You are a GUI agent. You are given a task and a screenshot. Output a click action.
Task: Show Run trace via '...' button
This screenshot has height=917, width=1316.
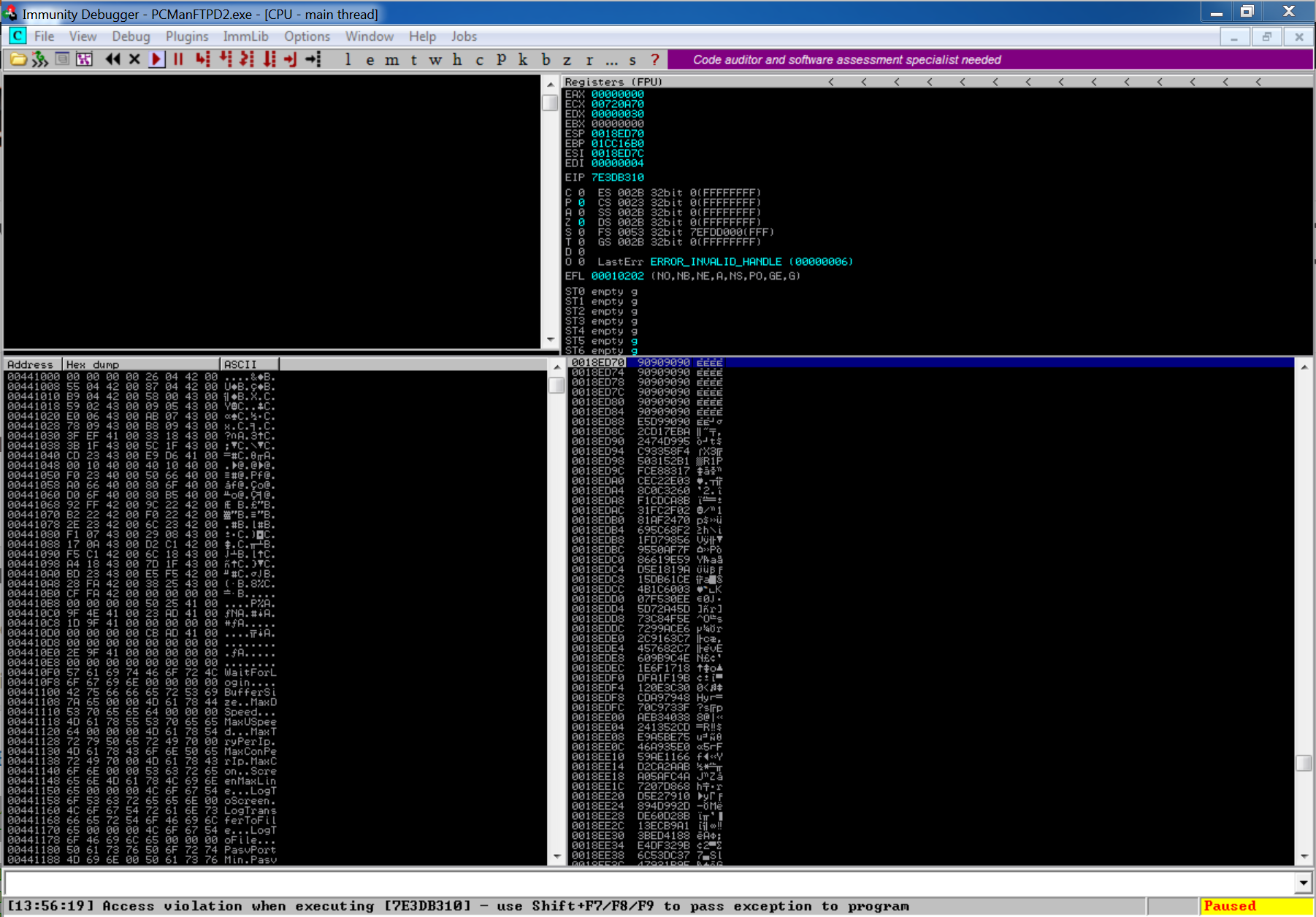pos(611,60)
